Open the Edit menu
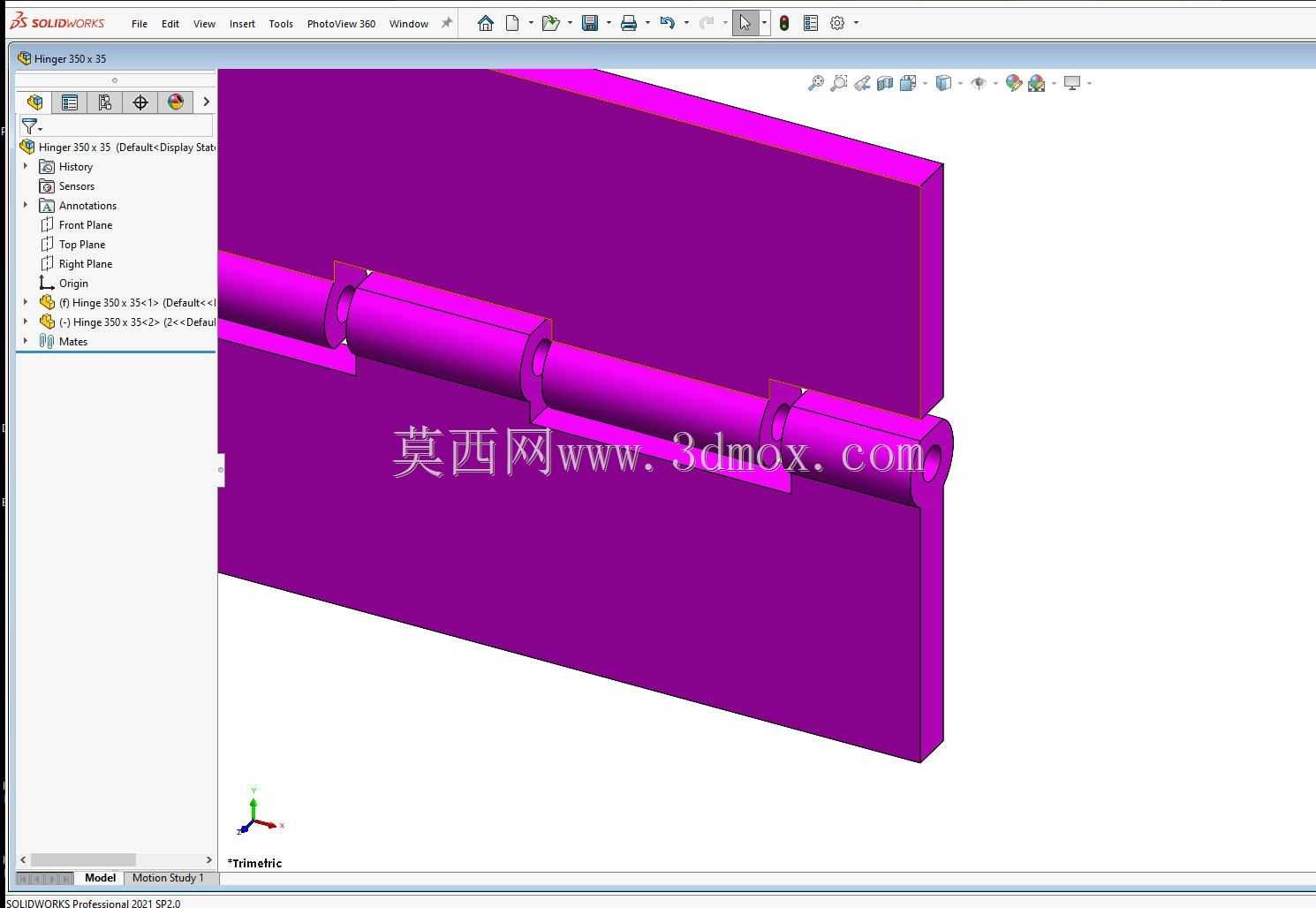Image resolution: width=1316 pixels, height=908 pixels. 170,24
